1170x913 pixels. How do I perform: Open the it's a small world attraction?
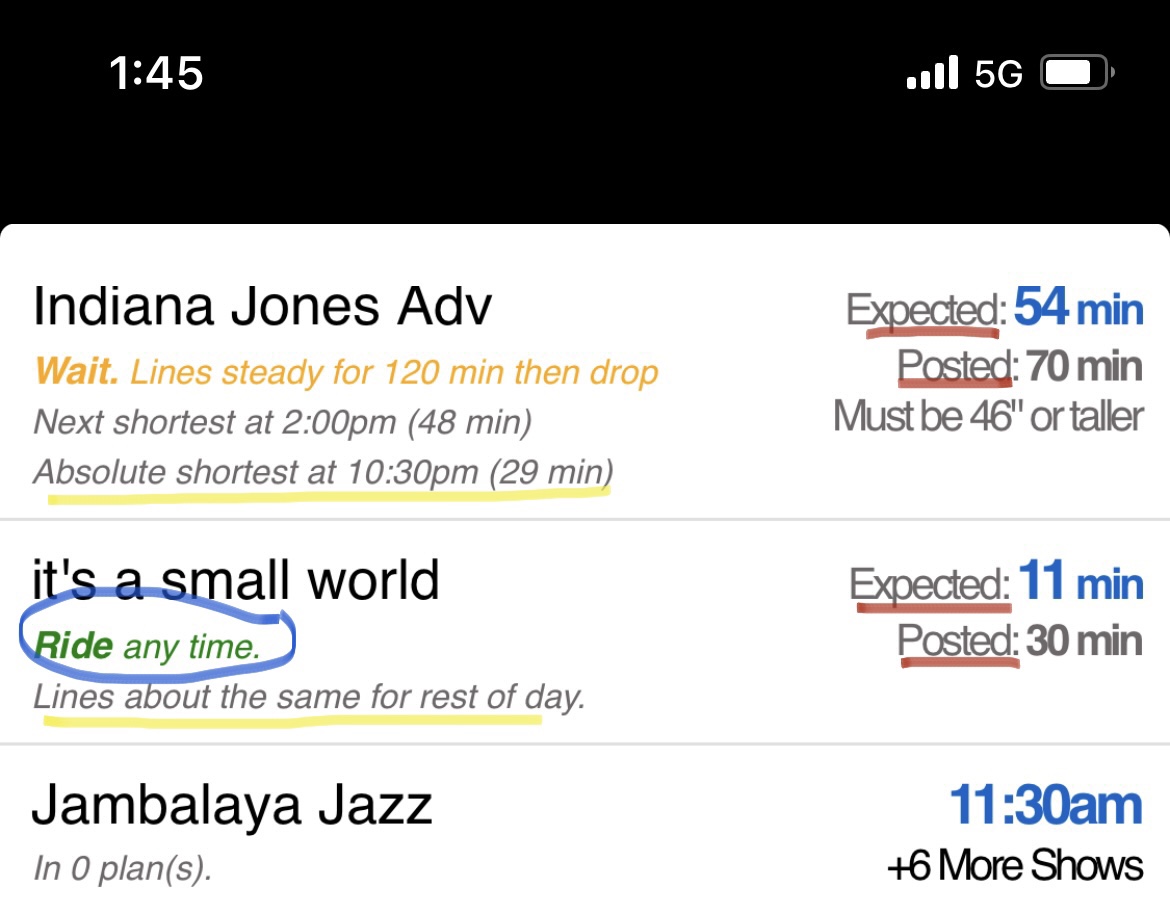237,578
